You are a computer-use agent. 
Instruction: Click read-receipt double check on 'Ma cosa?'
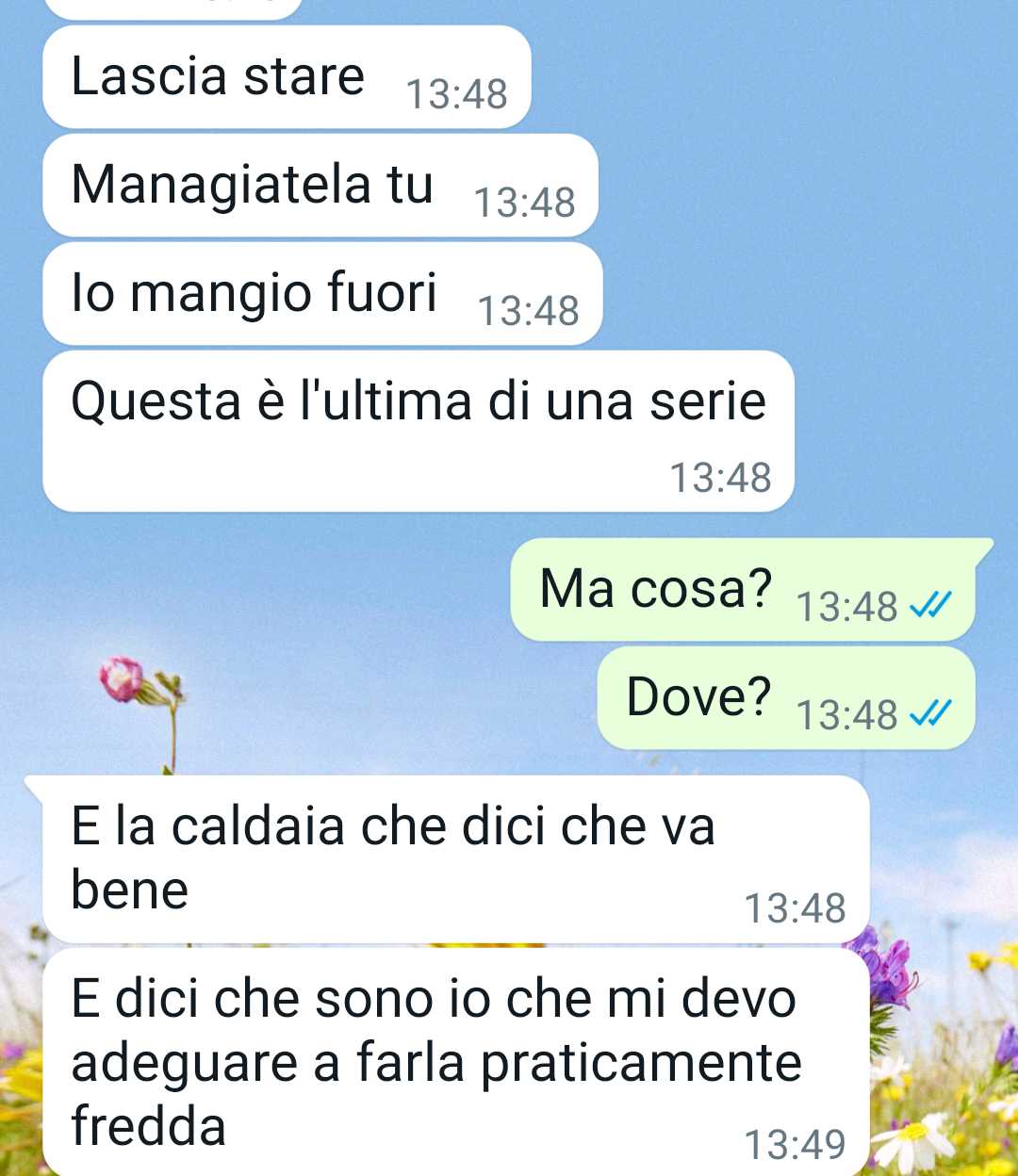point(930,606)
